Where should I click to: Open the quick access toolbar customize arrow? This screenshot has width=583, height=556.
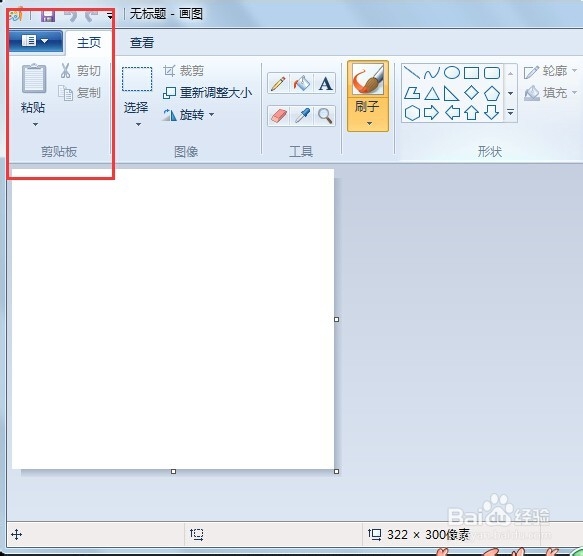coord(110,16)
